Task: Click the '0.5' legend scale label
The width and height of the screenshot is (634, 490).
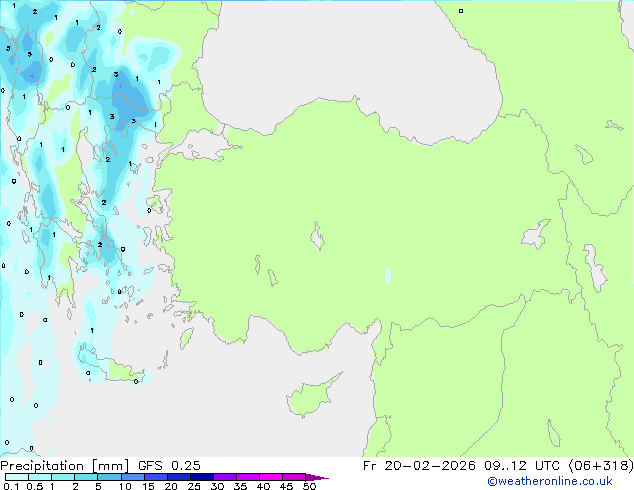Action: click(x=35, y=486)
